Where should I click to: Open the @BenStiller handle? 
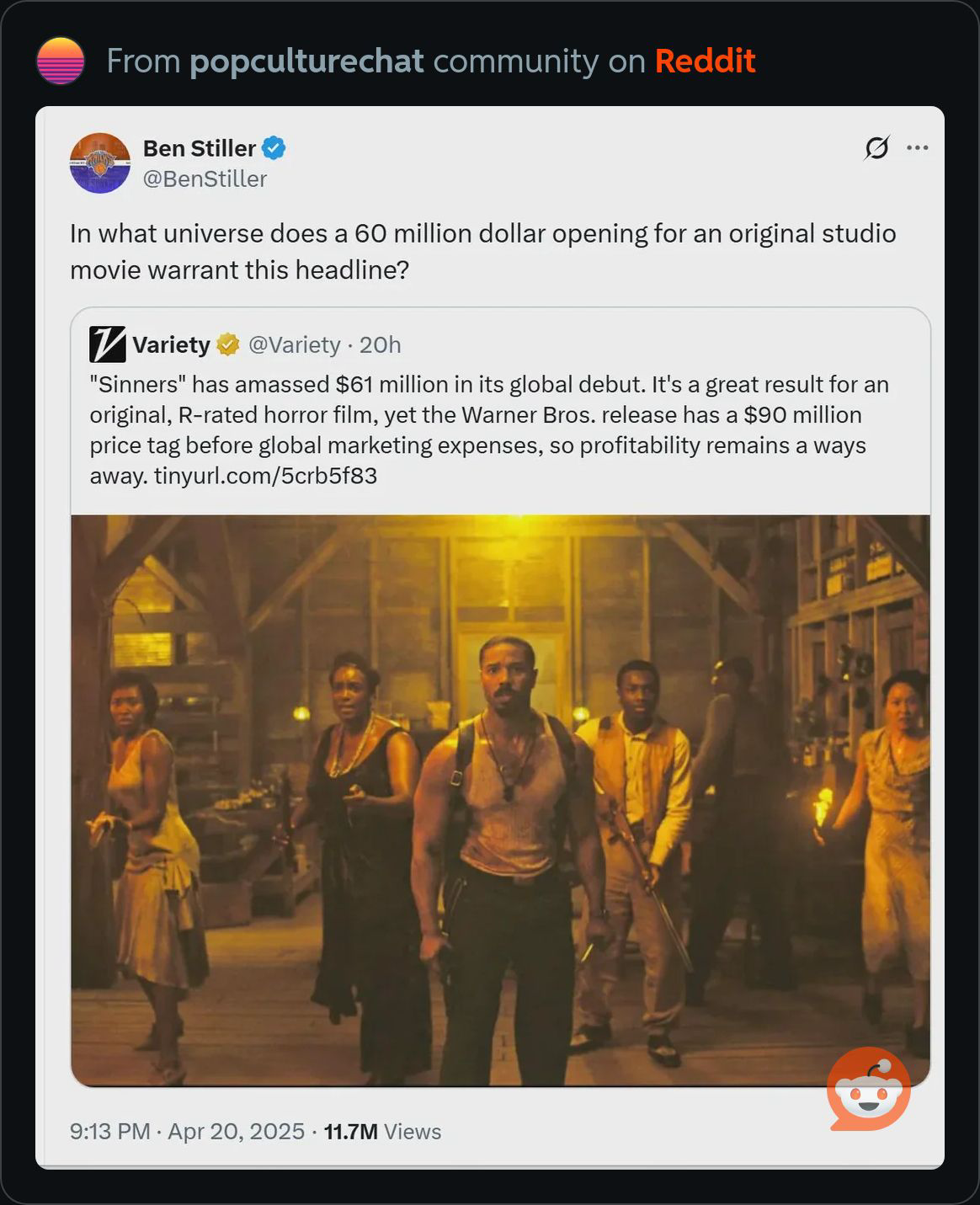205,179
